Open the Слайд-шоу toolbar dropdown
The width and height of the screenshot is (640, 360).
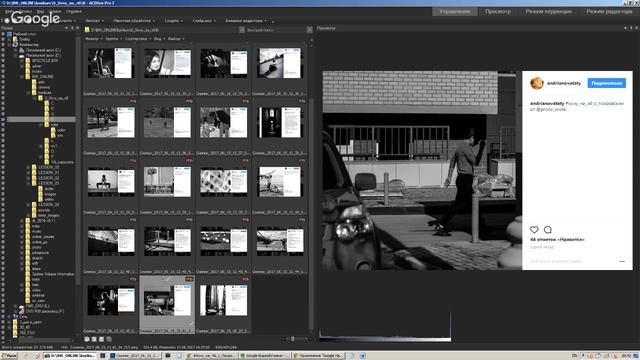(204, 20)
